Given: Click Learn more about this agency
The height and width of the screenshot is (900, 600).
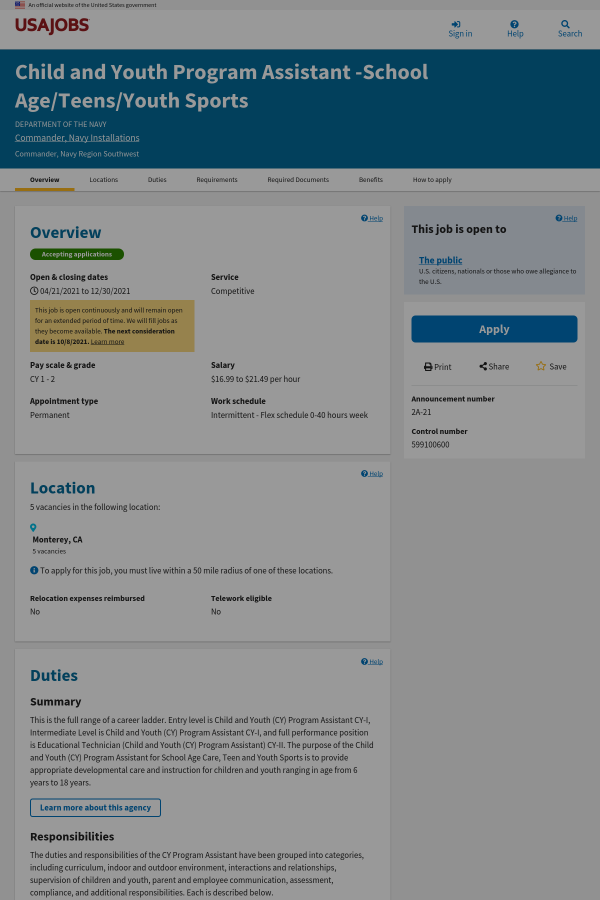Looking at the screenshot, I should click(95, 808).
